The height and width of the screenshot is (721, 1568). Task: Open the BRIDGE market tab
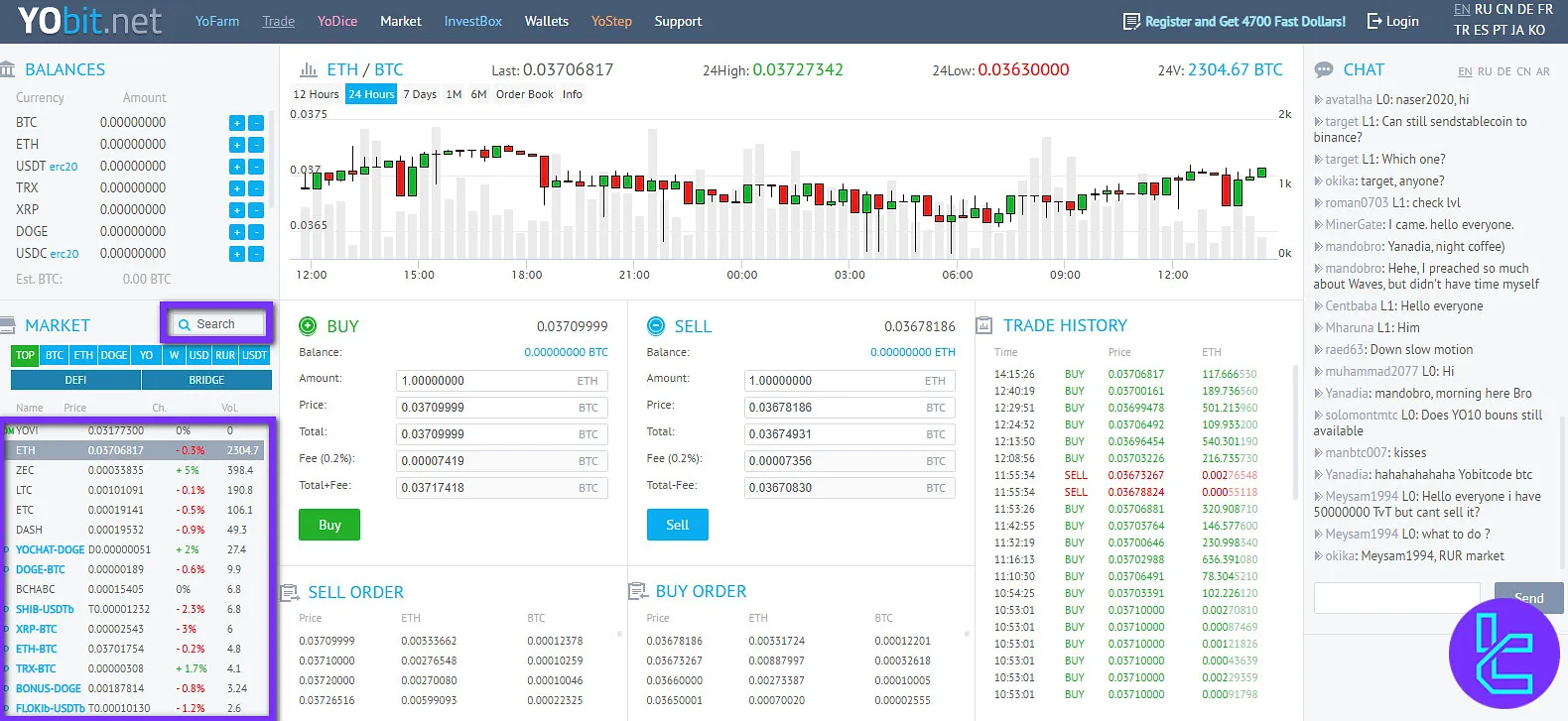click(x=206, y=380)
